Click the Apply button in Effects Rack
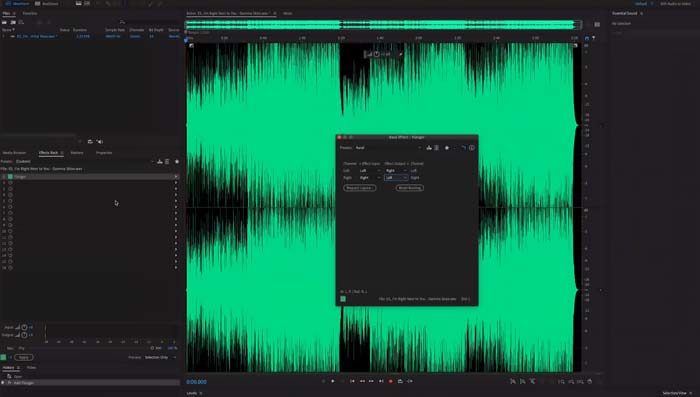Image resolution: width=700 pixels, height=397 pixels. 24,357
